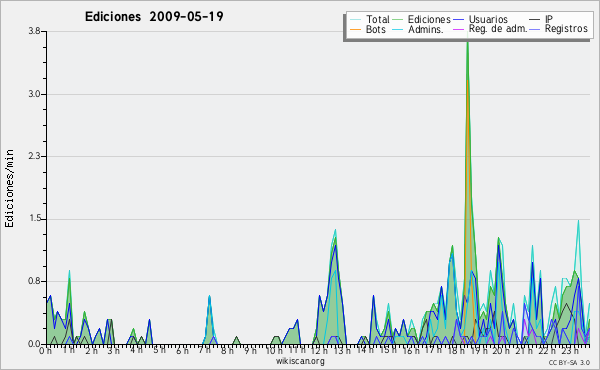Click the 0.8 y-axis value
The height and width of the screenshot is (370, 600).
coord(35,282)
